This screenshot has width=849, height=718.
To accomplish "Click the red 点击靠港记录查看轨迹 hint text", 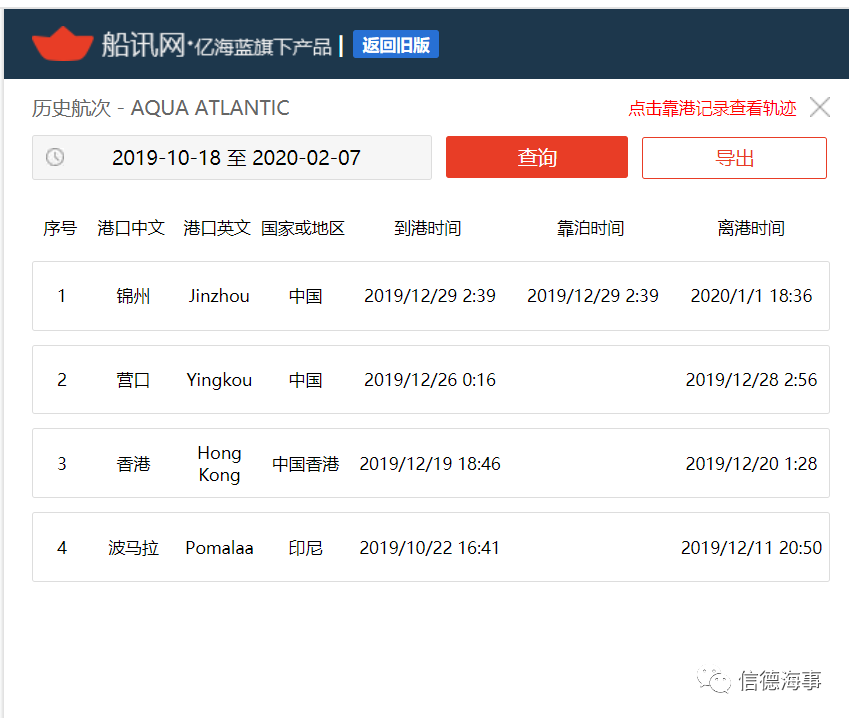I will tap(712, 108).
